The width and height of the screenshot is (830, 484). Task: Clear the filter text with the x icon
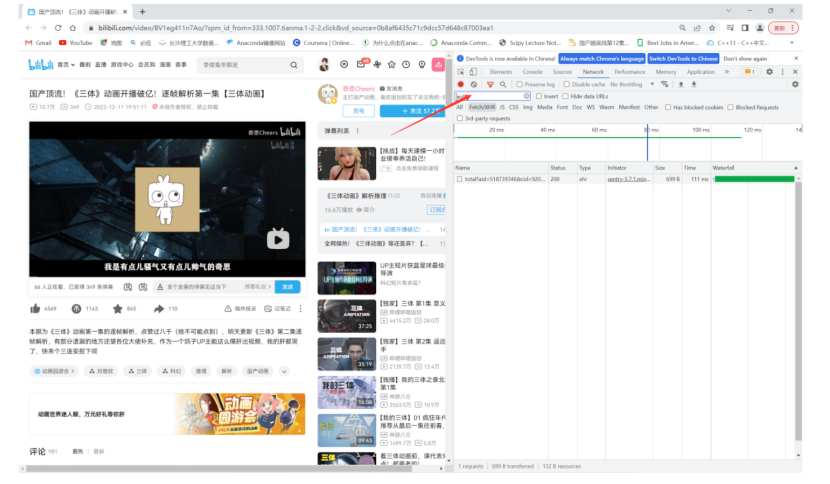pos(526,96)
